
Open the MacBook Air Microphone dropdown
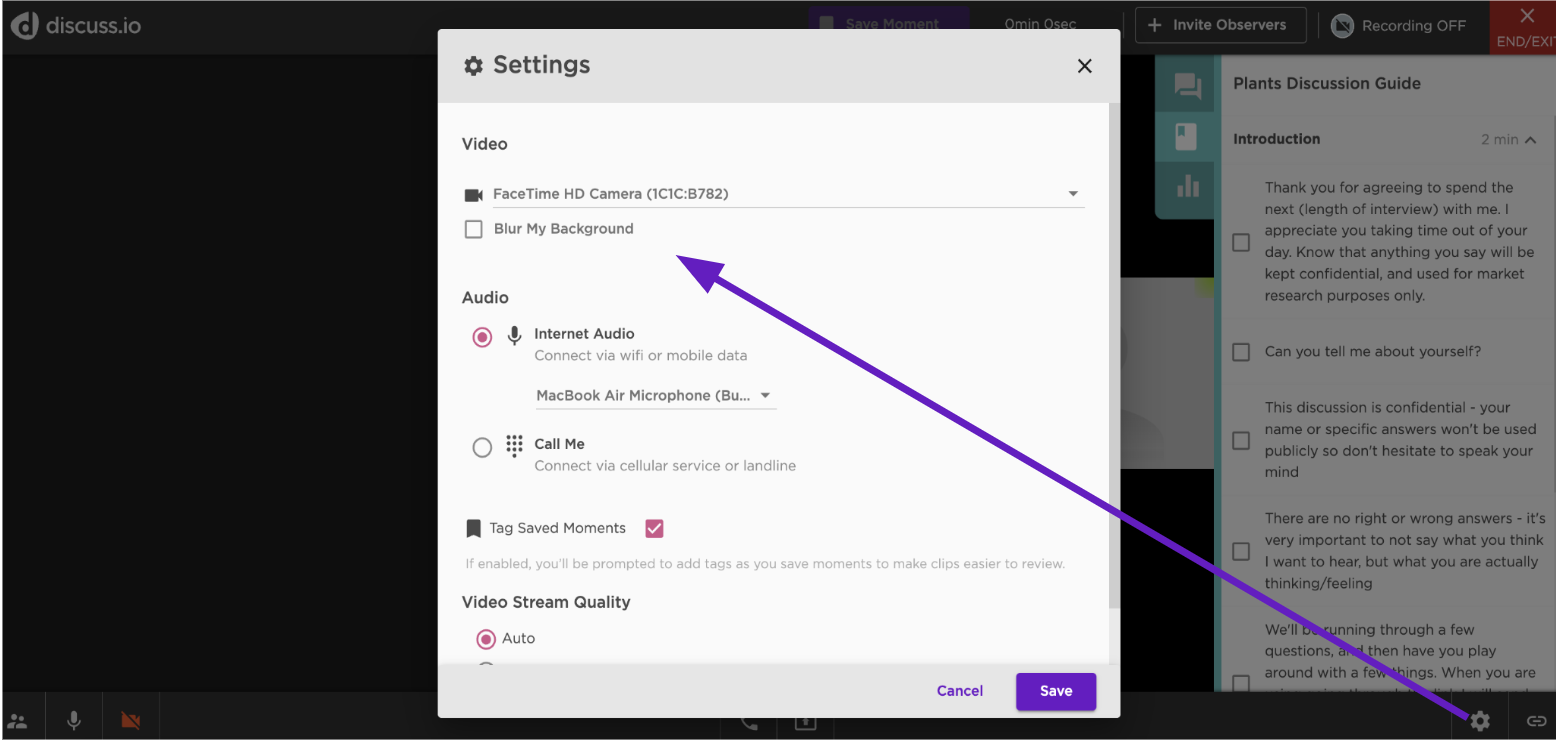coord(765,395)
